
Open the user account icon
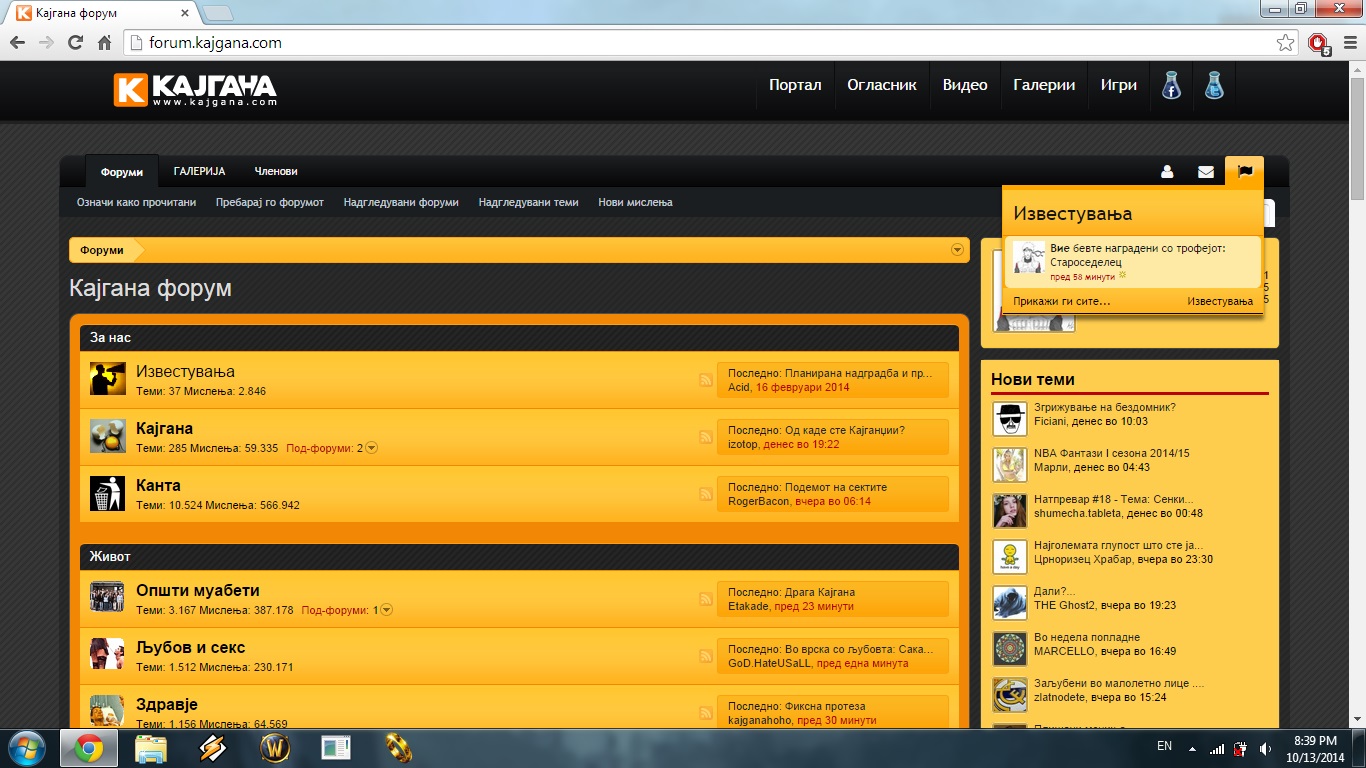(1166, 172)
